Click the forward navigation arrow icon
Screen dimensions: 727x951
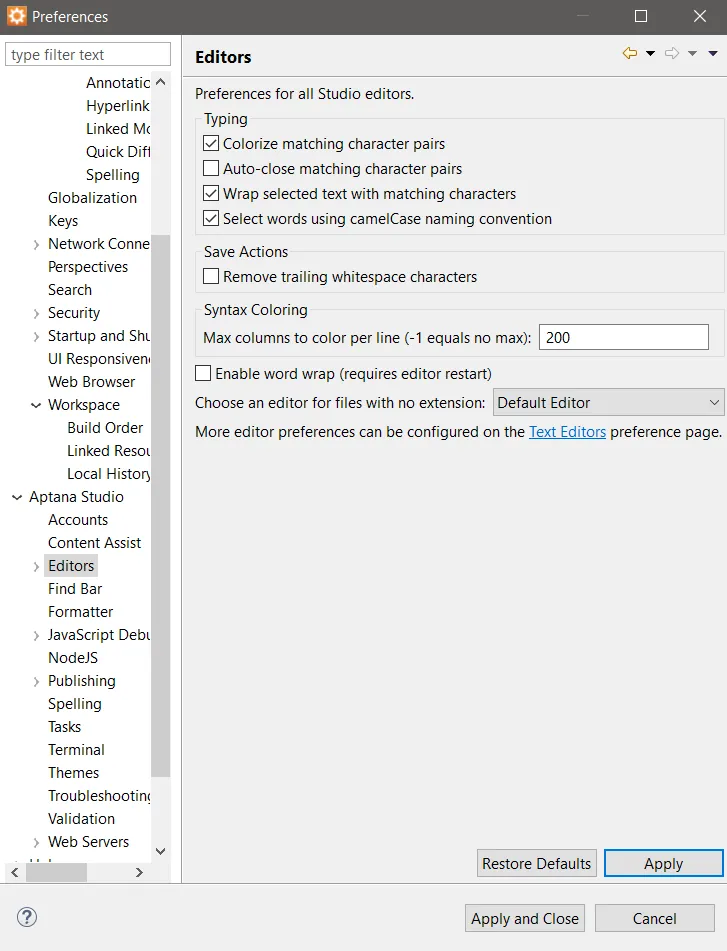point(672,53)
